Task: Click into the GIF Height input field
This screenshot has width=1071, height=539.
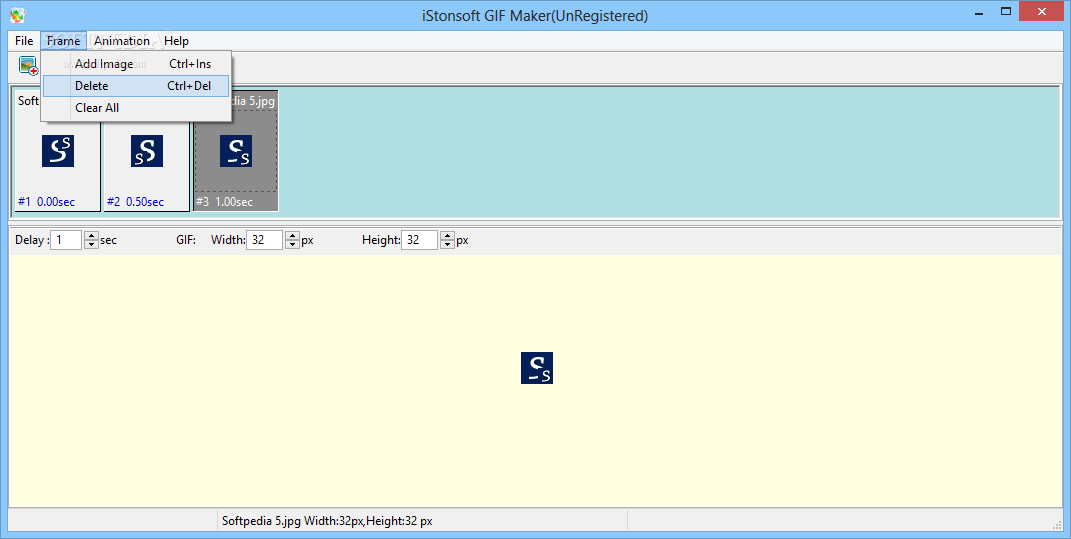Action: 419,240
